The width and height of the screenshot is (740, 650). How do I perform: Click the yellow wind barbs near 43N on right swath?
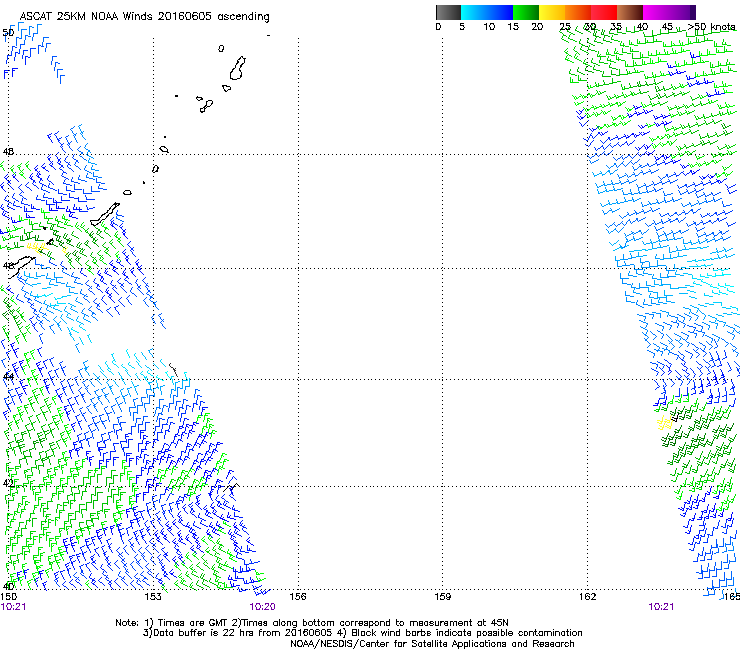click(665, 422)
